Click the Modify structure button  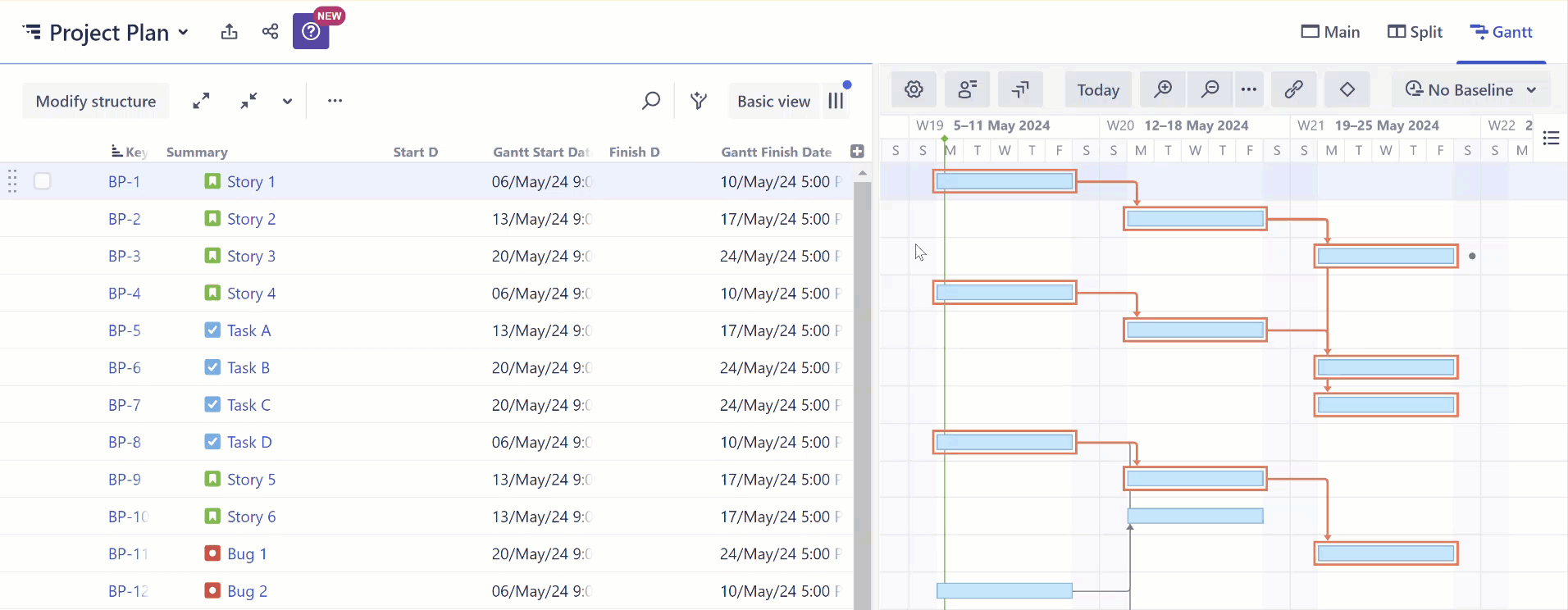pos(96,101)
